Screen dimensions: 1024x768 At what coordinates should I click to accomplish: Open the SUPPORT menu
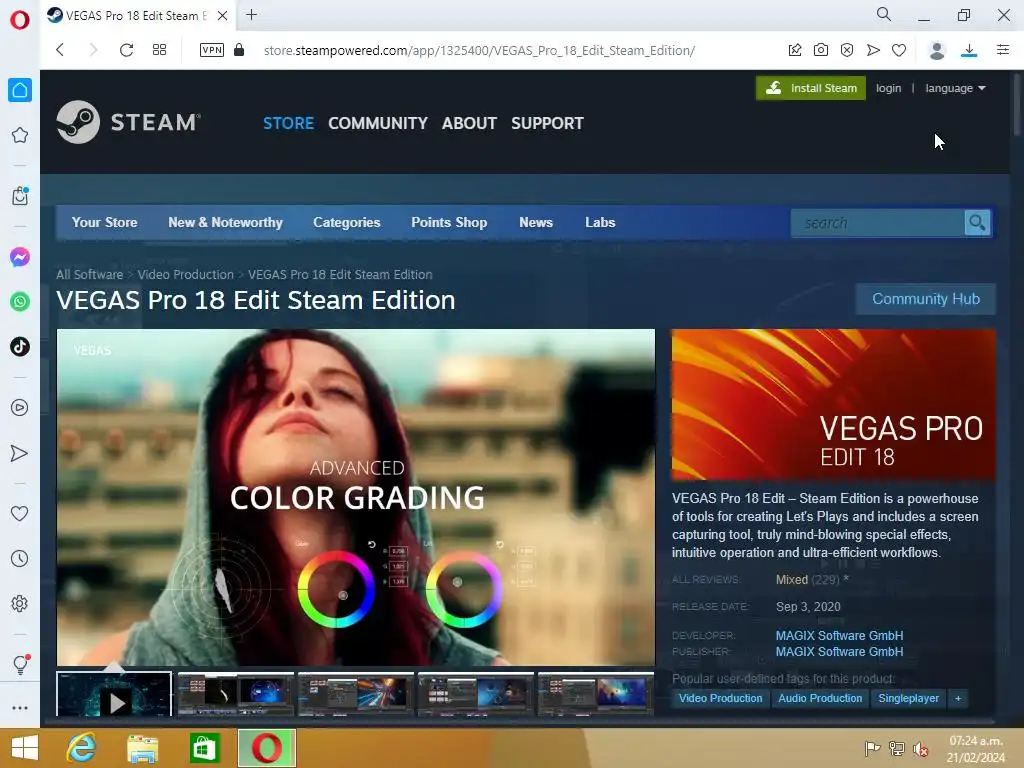click(547, 123)
